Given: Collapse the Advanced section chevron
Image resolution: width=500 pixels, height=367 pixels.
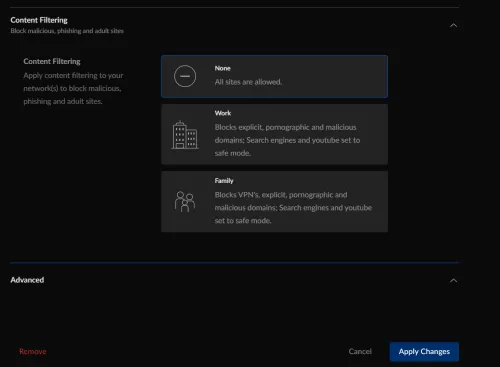Looking at the screenshot, I should tap(453, 280).
